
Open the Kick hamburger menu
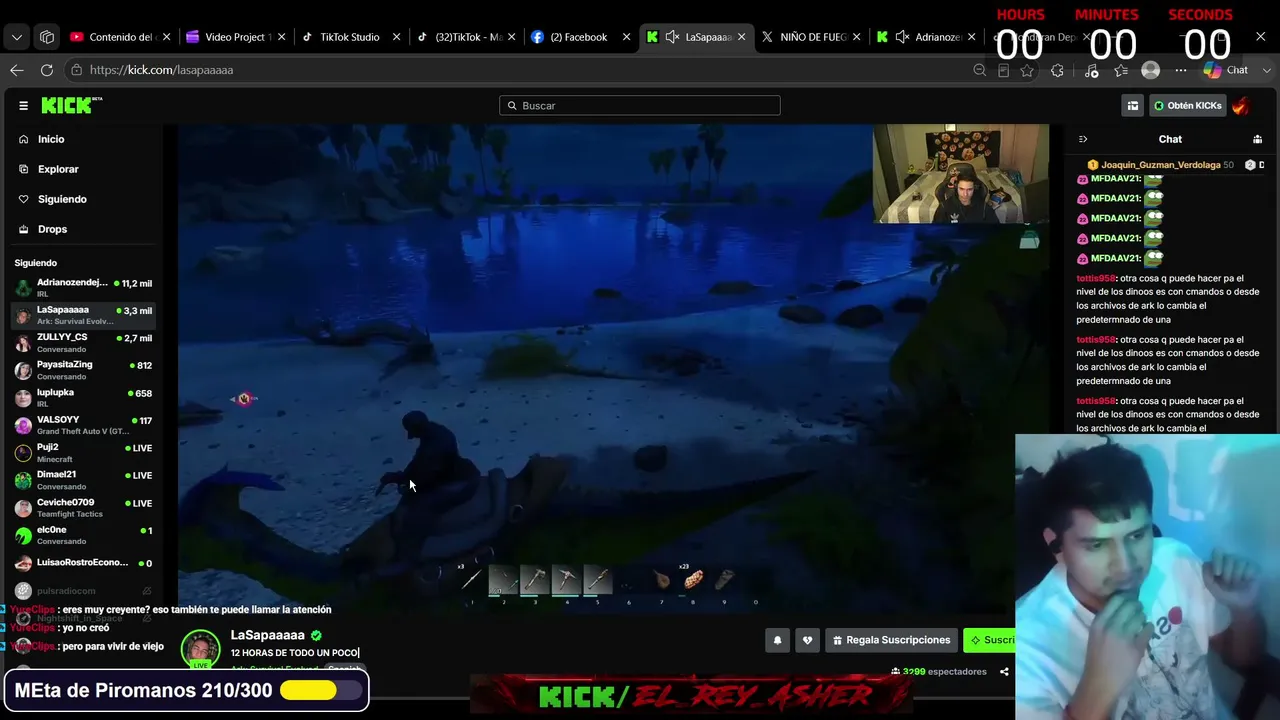(x=23, y=105)
